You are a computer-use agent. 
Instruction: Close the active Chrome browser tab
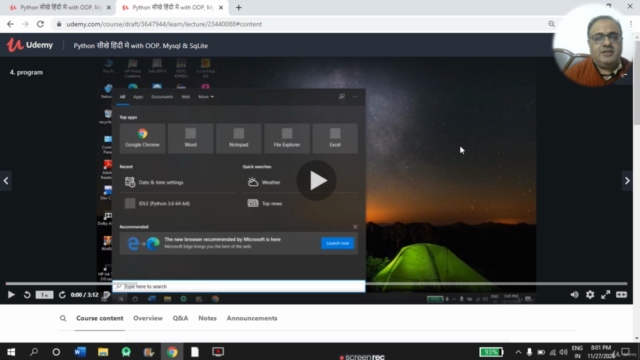point(221,7)
